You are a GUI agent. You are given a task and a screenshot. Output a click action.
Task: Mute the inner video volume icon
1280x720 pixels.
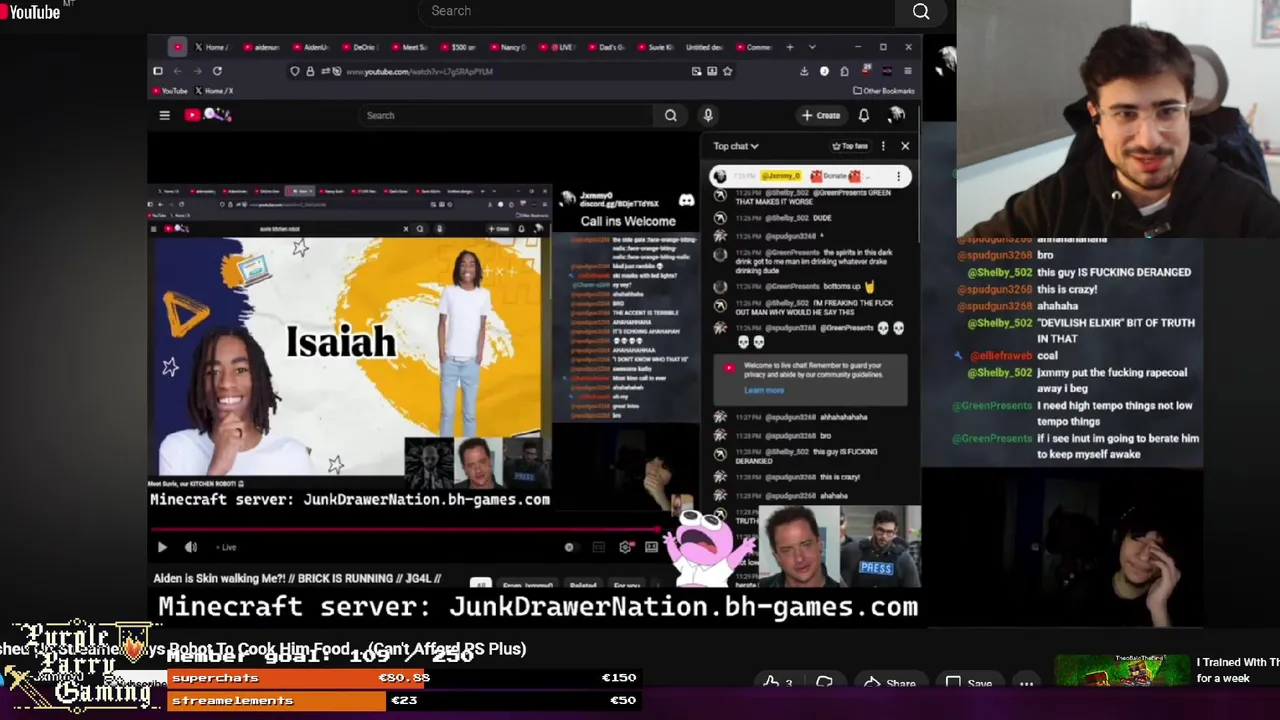pyautogui.click(x=191, y=547)
